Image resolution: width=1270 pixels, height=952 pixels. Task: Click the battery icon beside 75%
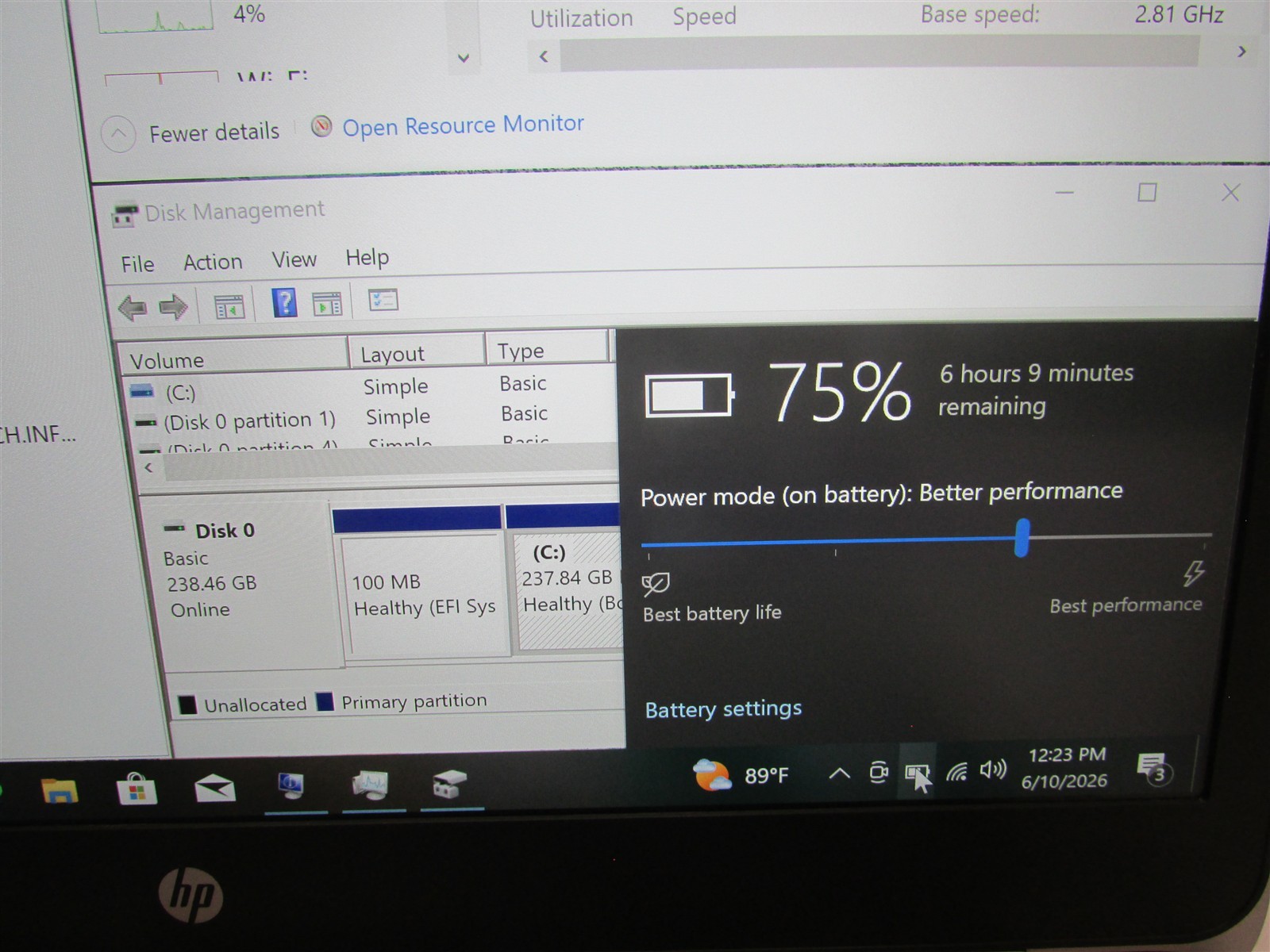click(690, 395)
